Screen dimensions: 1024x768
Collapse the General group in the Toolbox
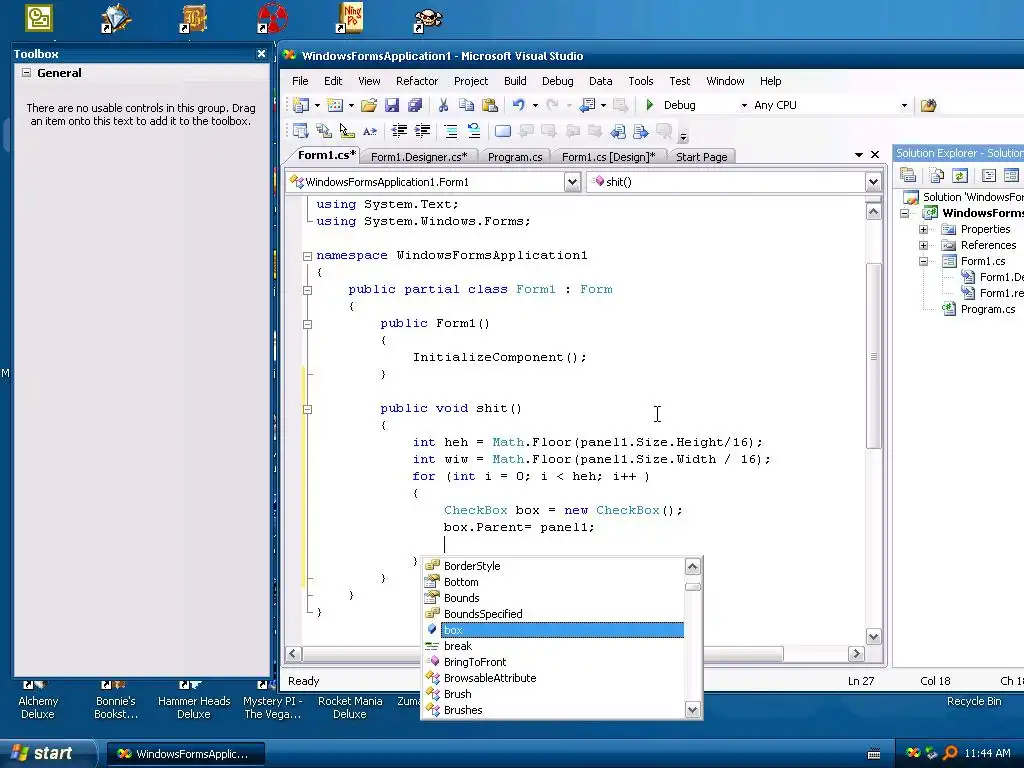26,72
